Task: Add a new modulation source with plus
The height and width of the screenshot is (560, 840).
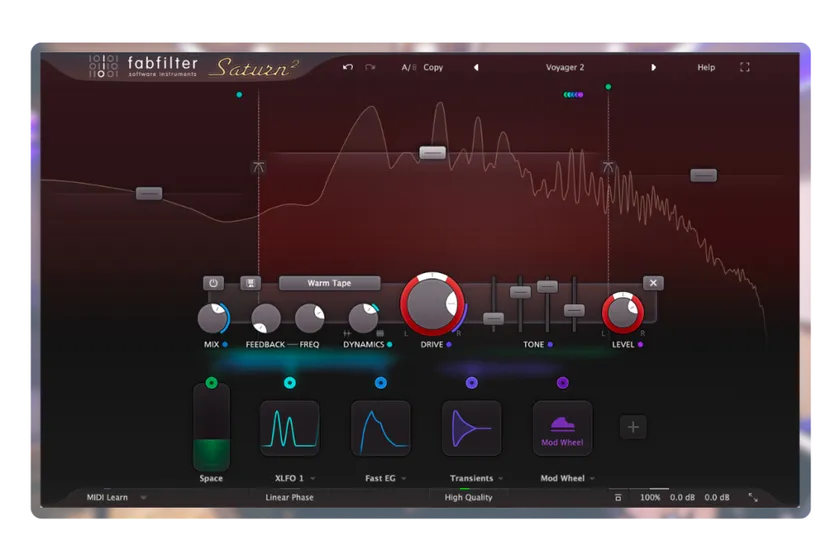Action: (633, 427)
